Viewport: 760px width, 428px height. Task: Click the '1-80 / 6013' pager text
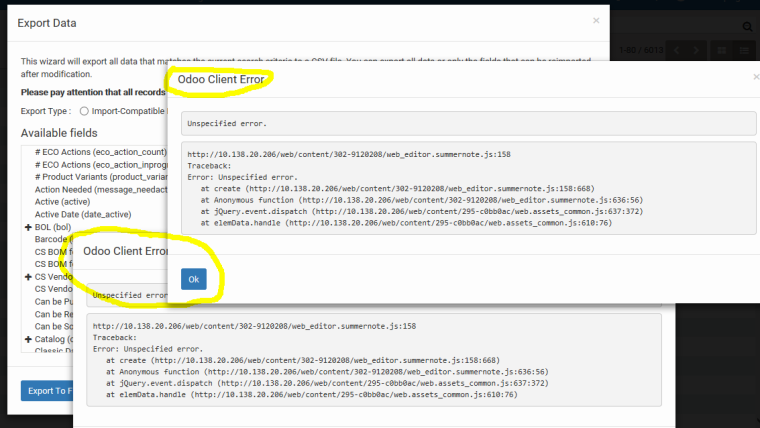coord(641,50)
